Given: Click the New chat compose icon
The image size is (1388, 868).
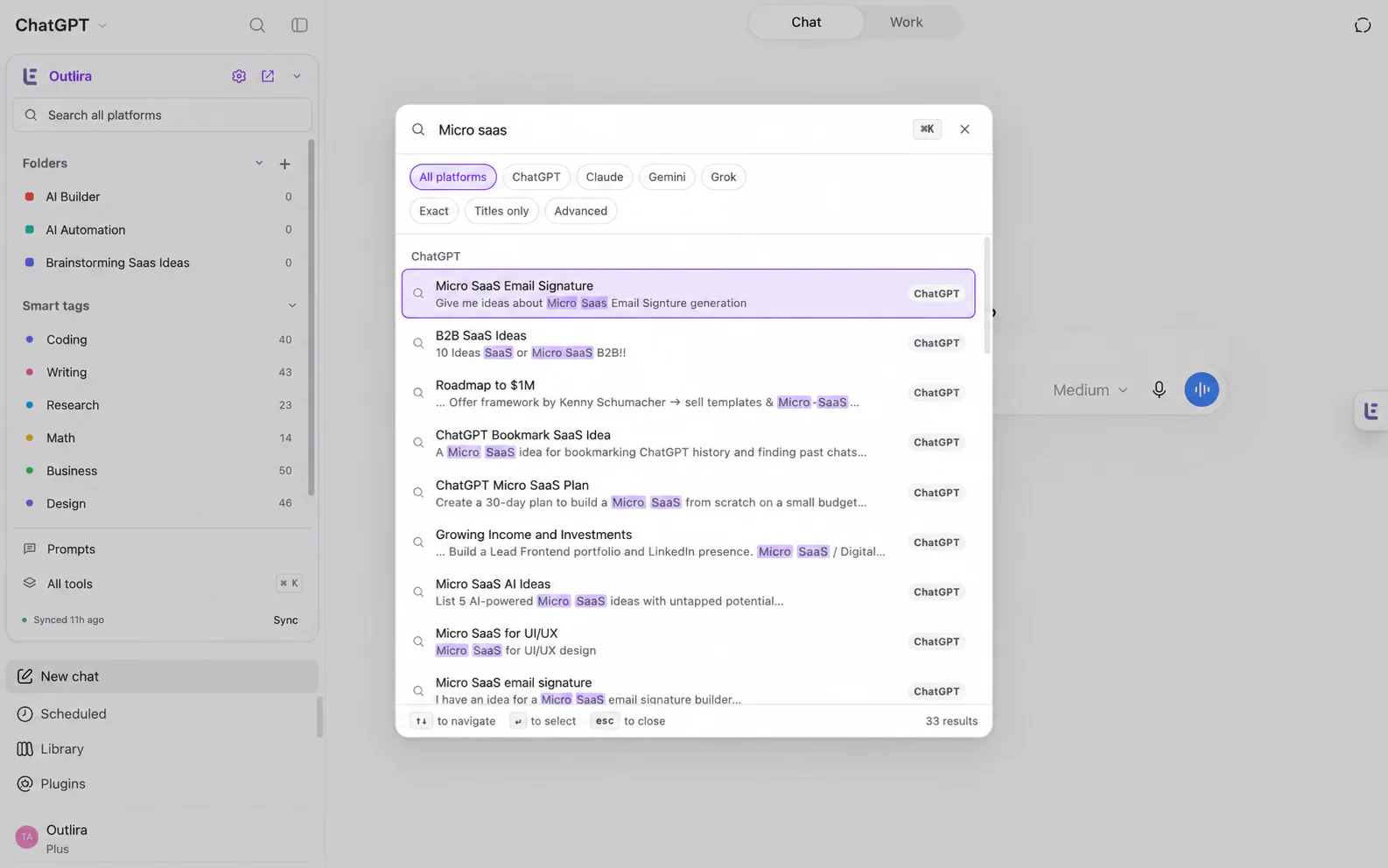Looking at the screenshot, I should click(x=25, y=676).
